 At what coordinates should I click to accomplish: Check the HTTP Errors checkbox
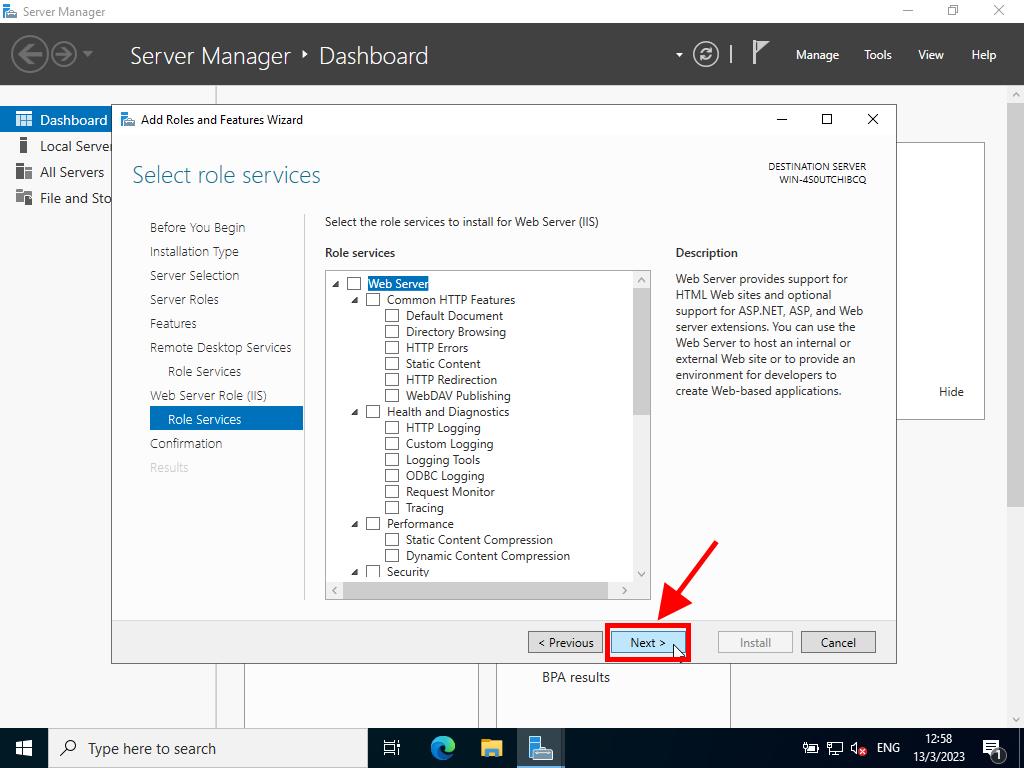point(392,347)
